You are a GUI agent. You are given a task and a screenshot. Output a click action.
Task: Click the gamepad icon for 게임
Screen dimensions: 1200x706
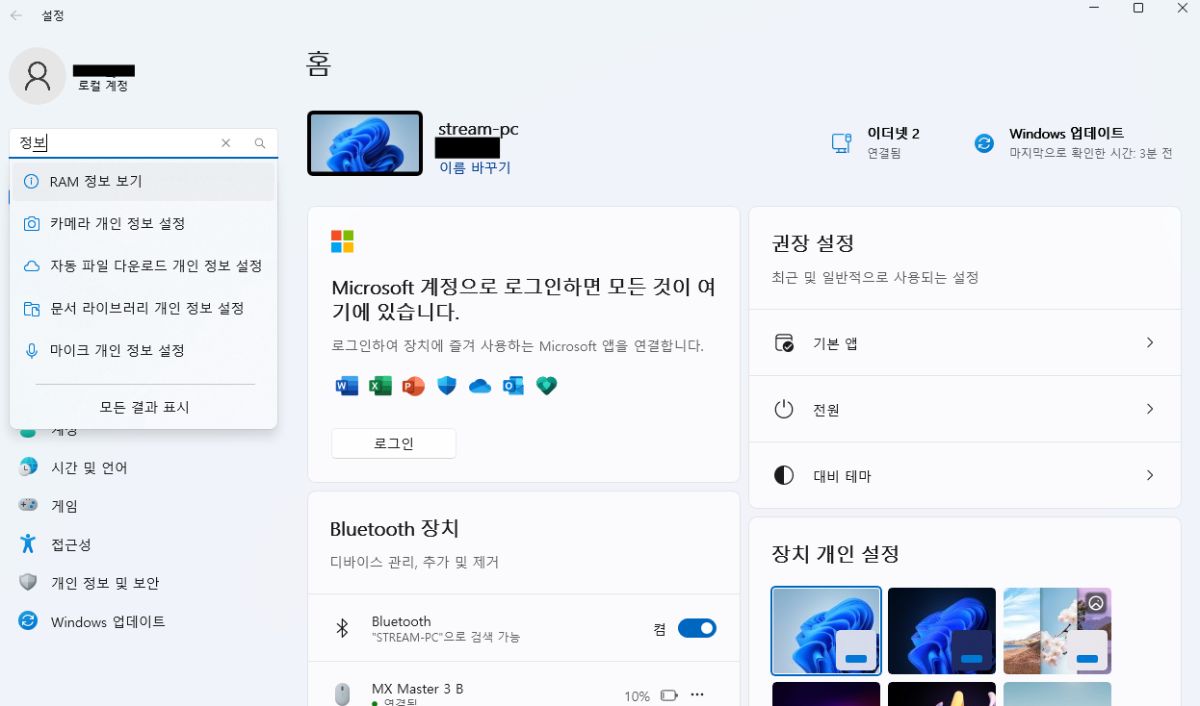28,505
